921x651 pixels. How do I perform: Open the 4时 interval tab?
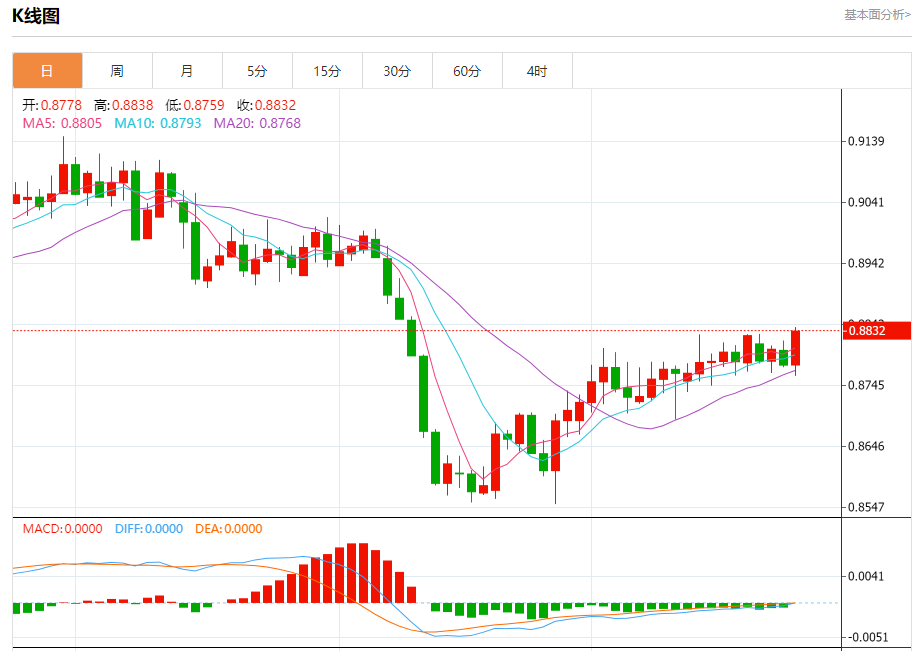coord(537,71)
